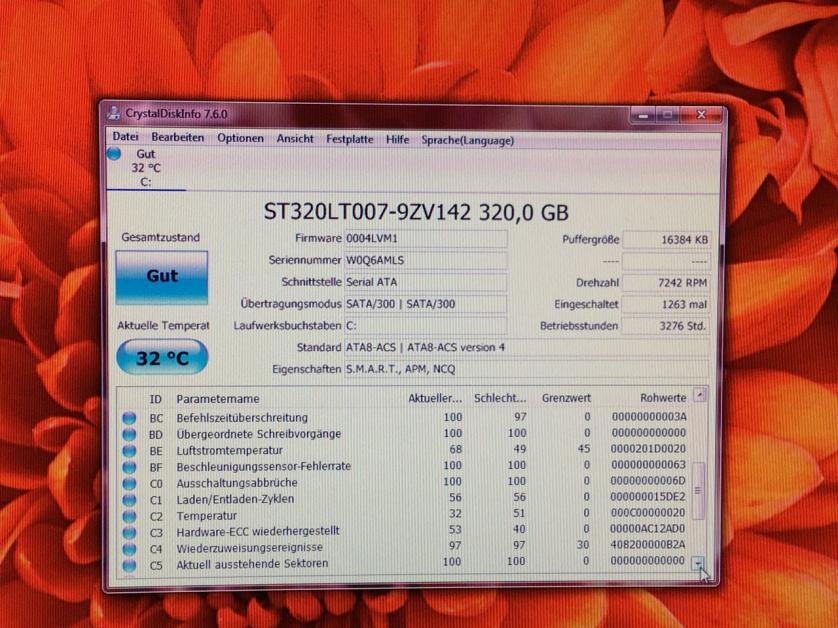
Task: Select the Aktuell ausstehende Sektoren text
Action: click(x=252, y=564)
